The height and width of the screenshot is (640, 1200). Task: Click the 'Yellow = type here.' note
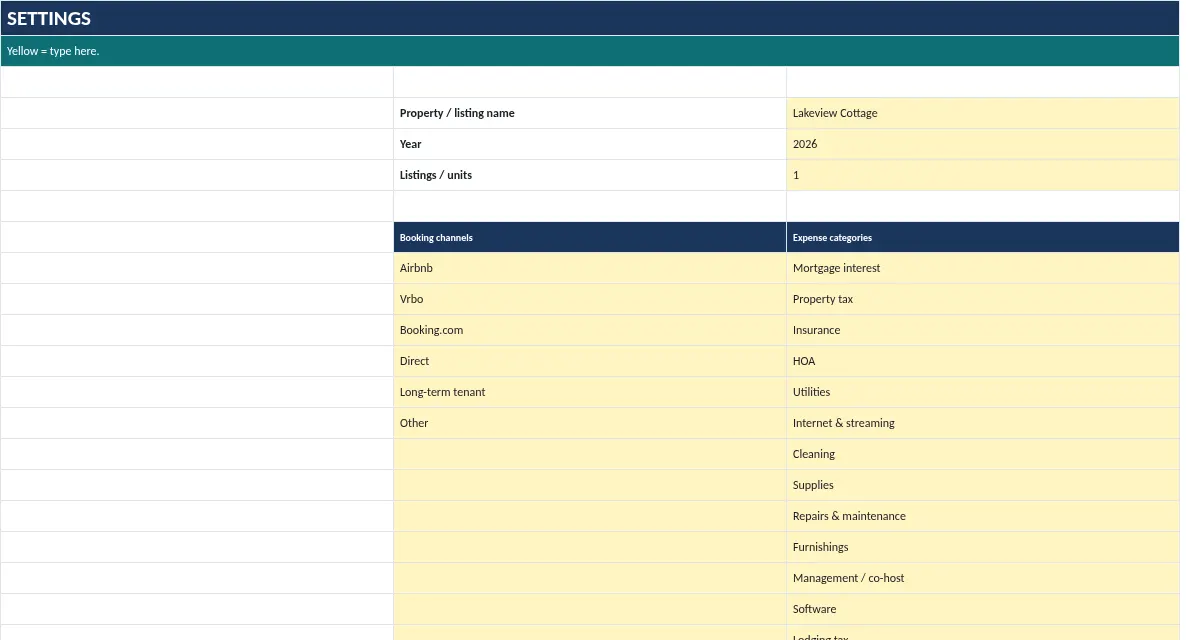(590, 51)
